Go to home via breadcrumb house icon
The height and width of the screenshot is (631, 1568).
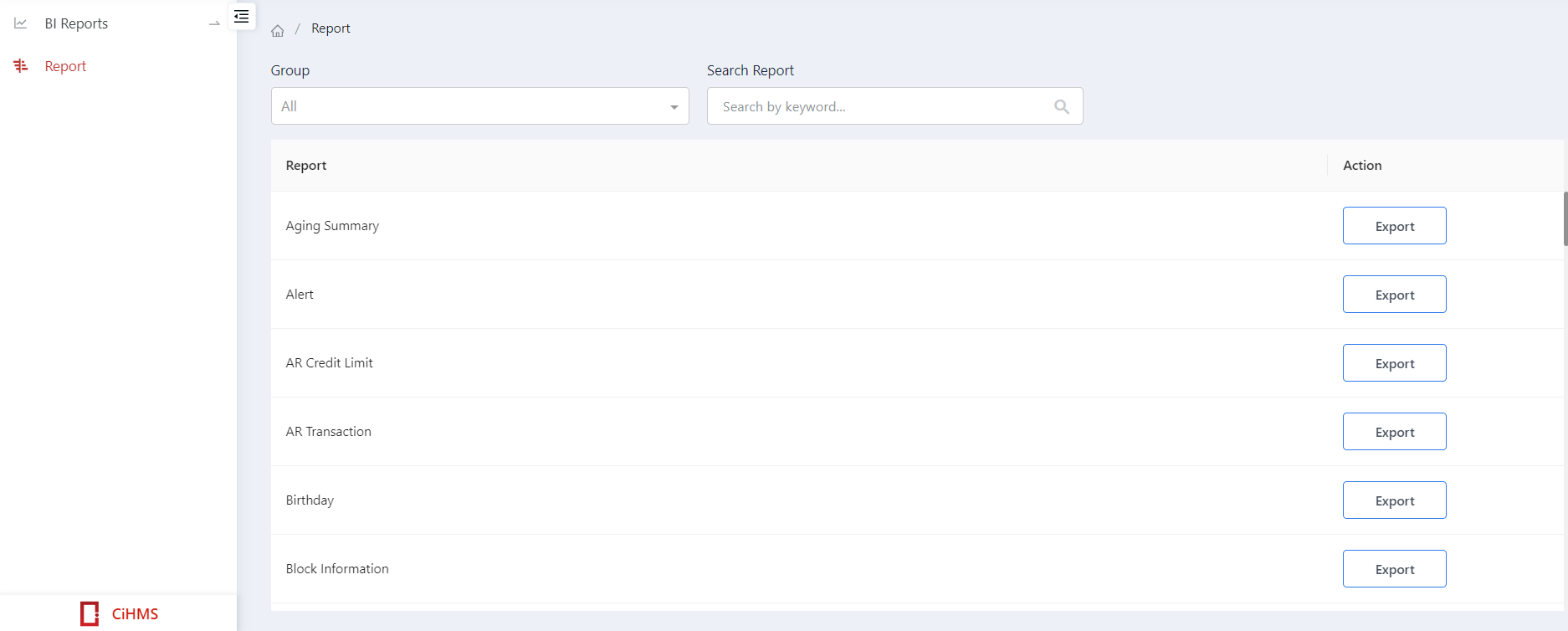pyautogui.click(x=278, y=31)
